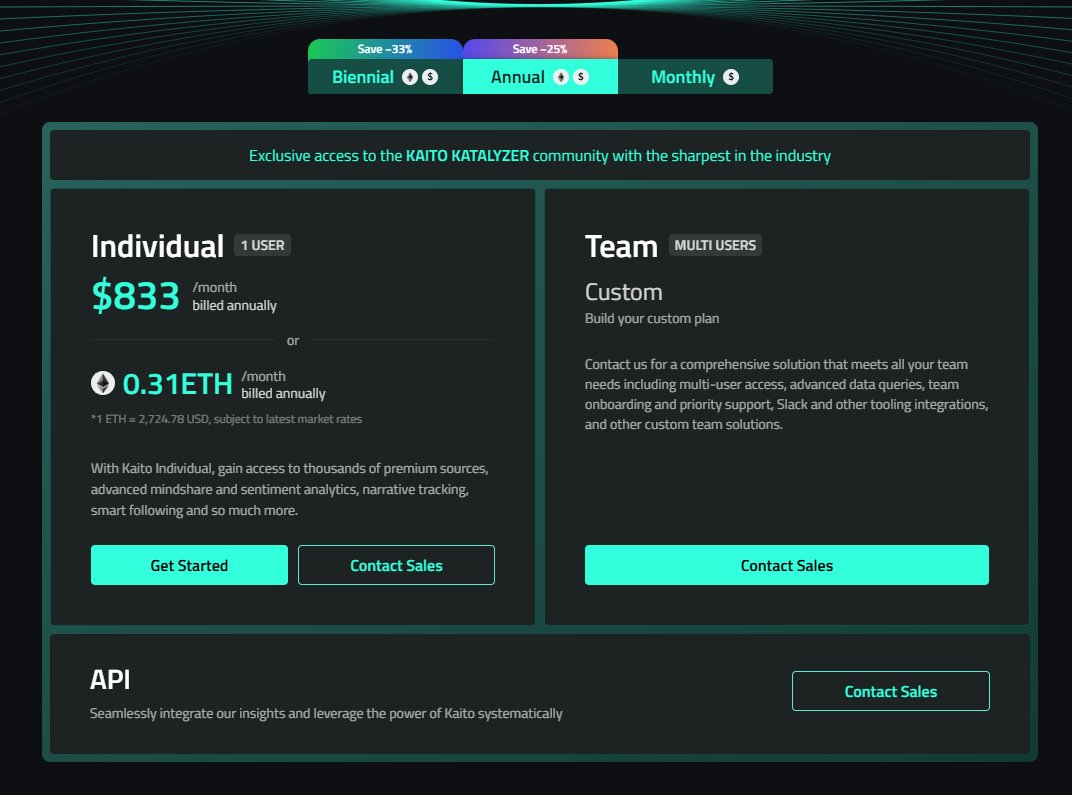Click the $833 price
The height and width of the screenshot is (795, 1072).
(x=135, y=295)
